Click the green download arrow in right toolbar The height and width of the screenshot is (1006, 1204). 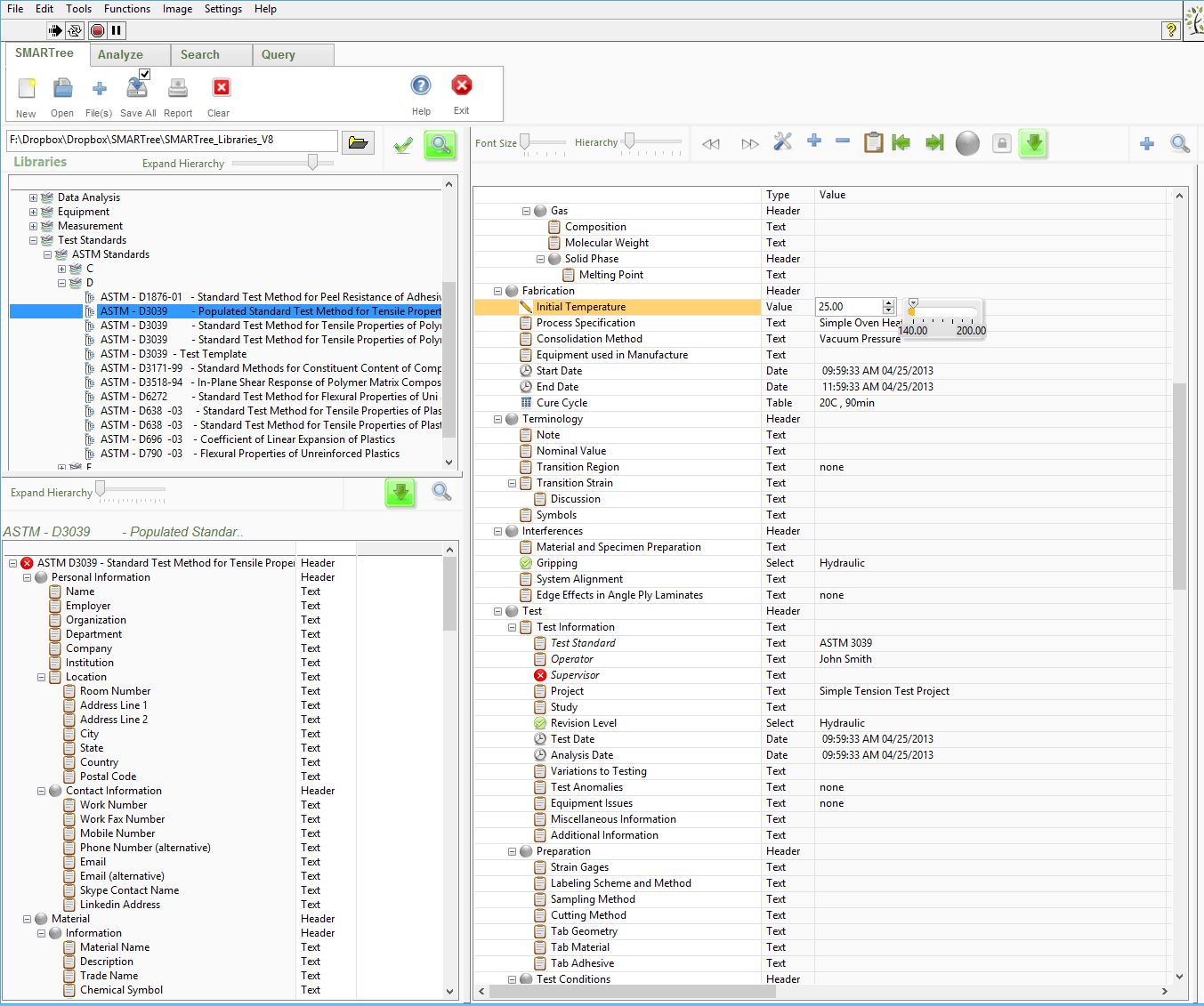click(1033, 143)
